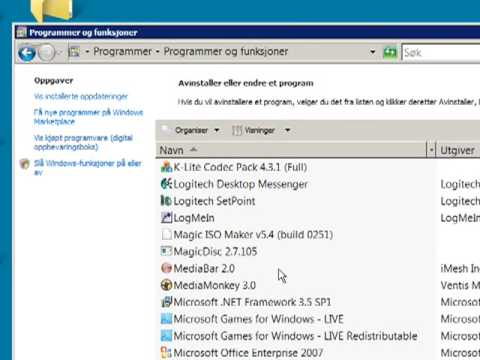
Task: Select Programmer in the address breadcrumb
Action: coord(122,52)
